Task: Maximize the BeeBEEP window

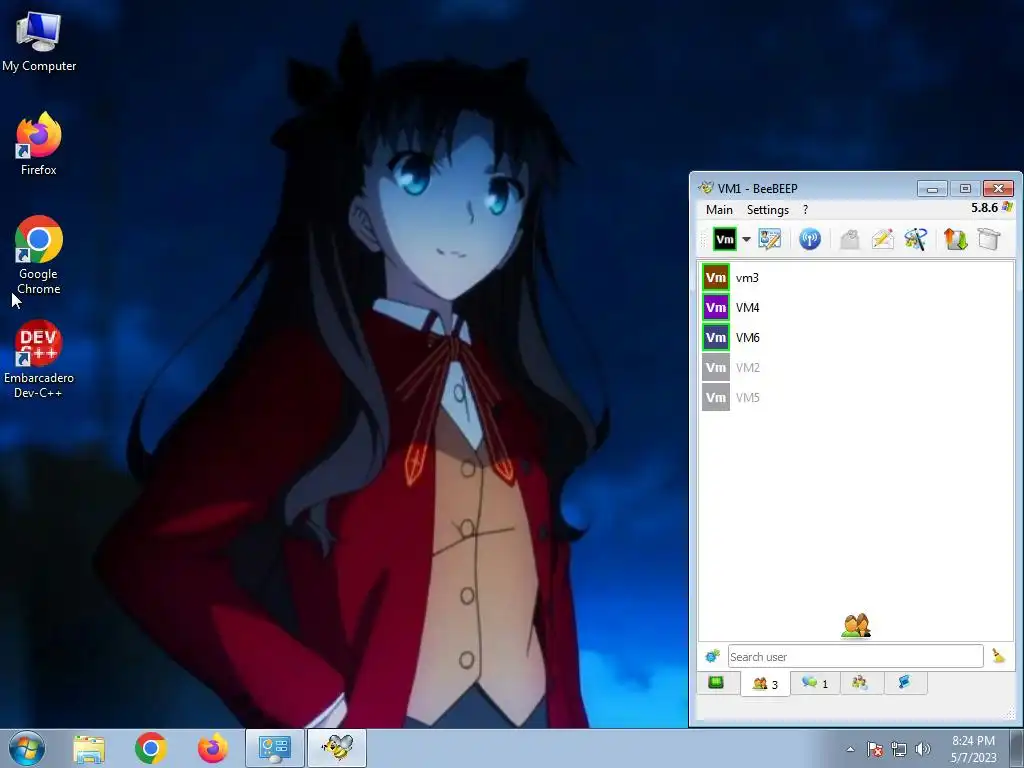Action: pos(965,189)
